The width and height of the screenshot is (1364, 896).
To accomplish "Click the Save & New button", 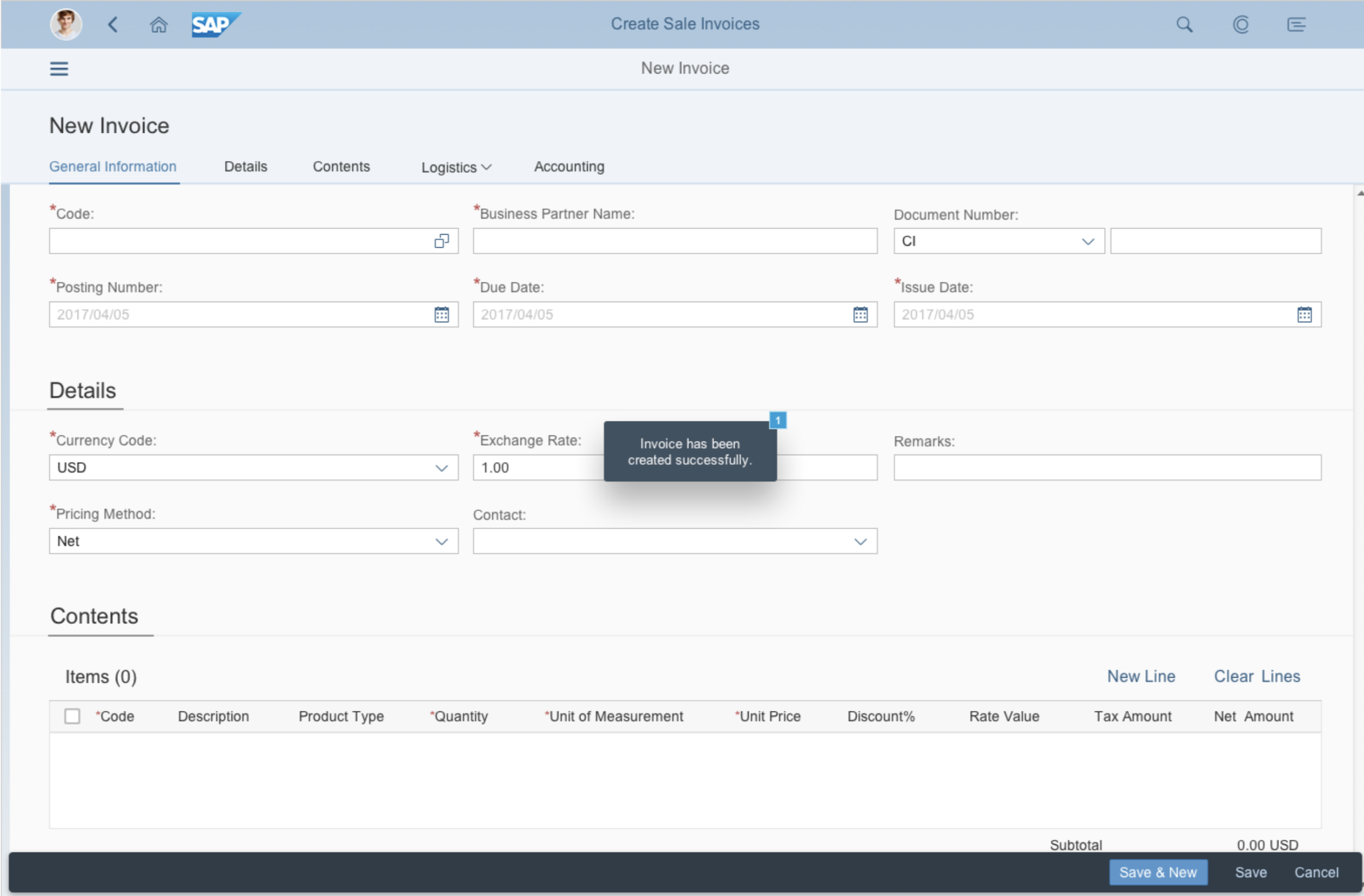I will click(x=1158, y=872).
